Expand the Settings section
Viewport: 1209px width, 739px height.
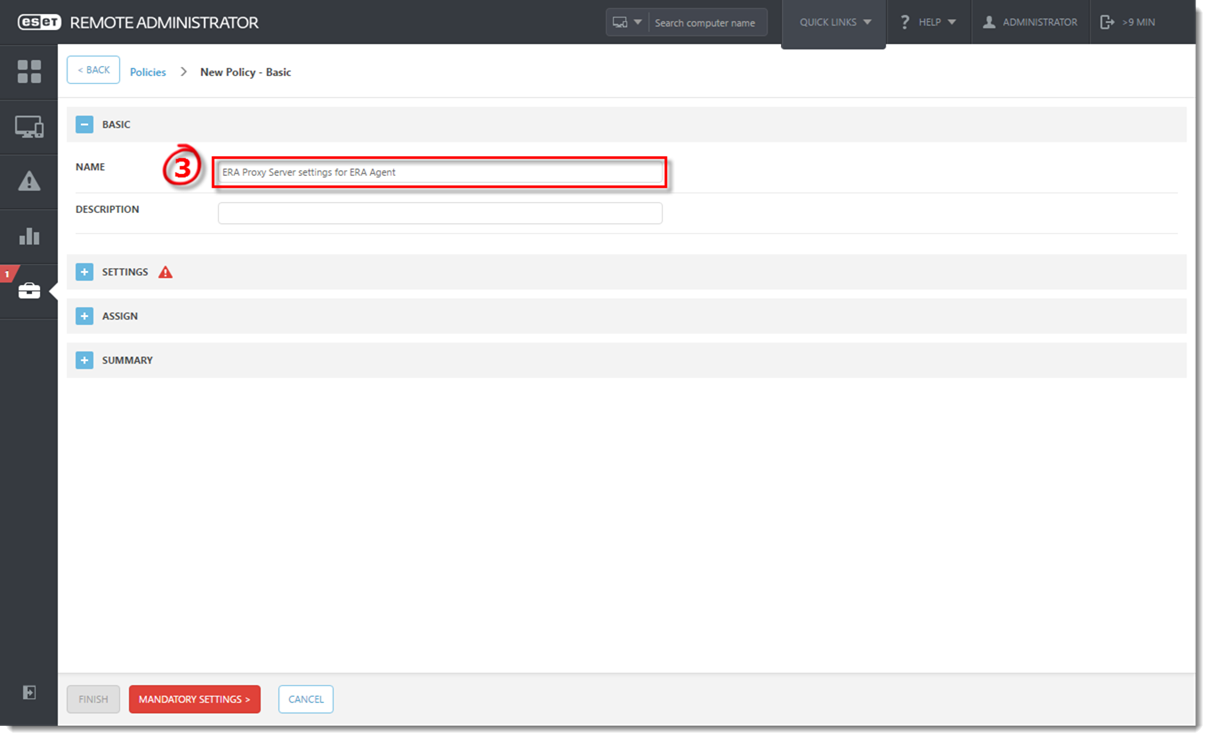[x=85, y=272]
